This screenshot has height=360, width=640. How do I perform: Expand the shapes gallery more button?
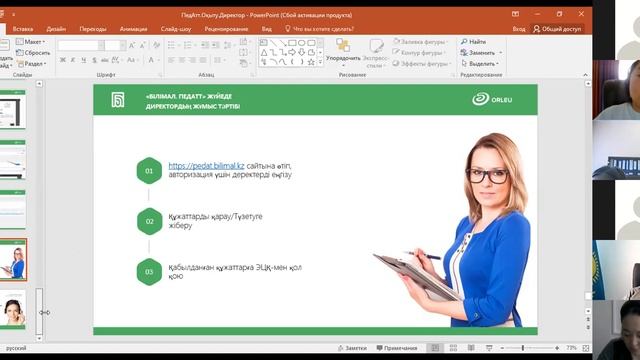coord(320,62)
